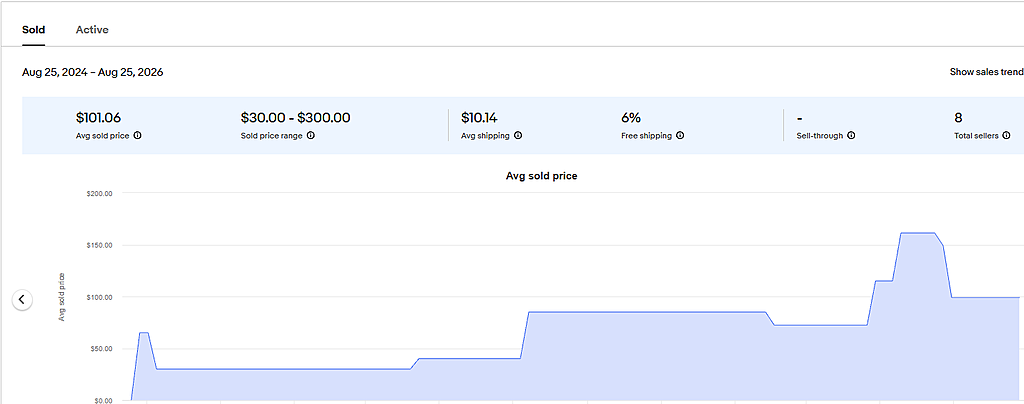1024x404 pixels.
Task: Click the chart peak near $150 line
Action: pos(918,233)
